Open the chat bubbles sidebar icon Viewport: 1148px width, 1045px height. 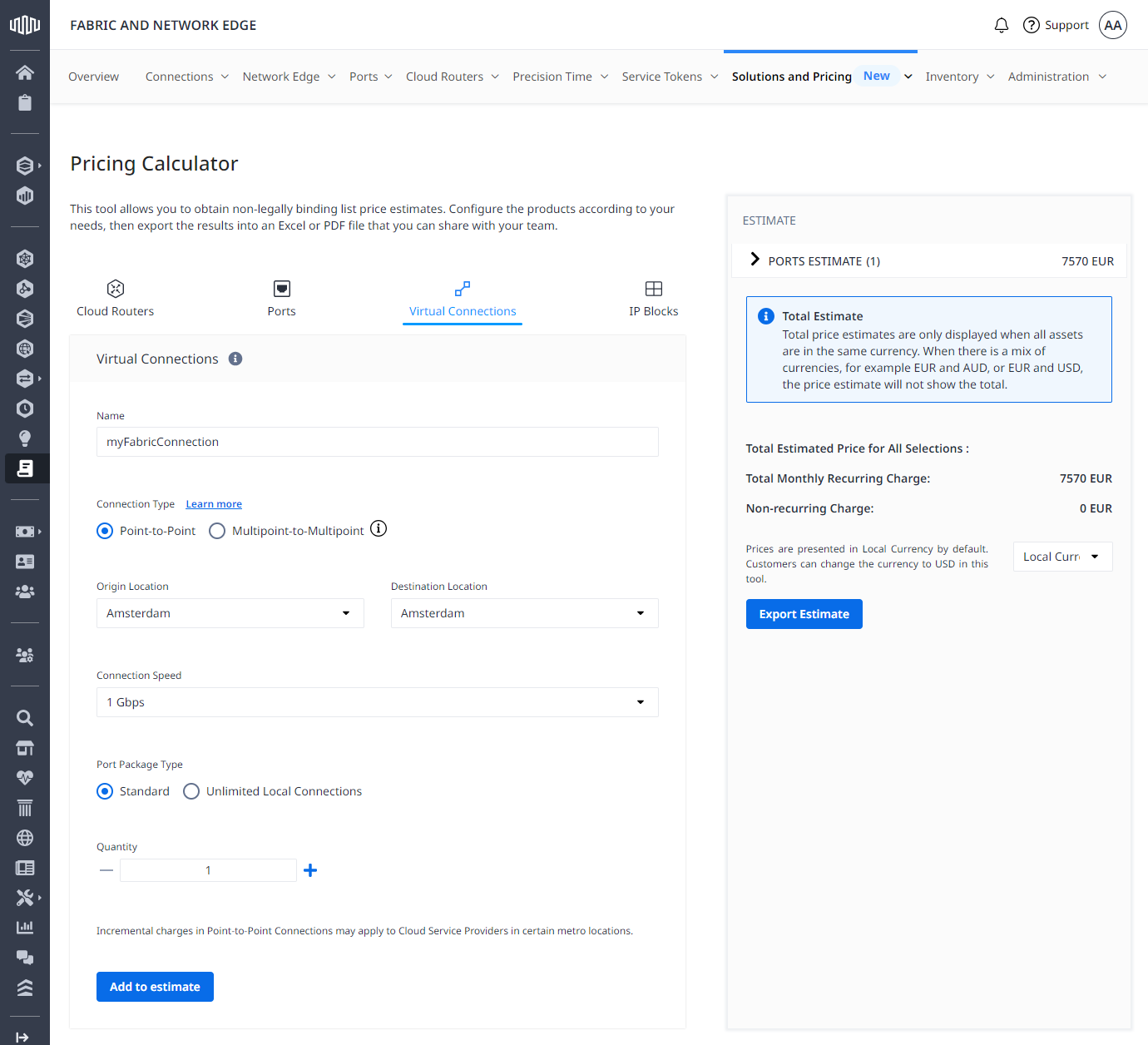(x=25, y=958)
